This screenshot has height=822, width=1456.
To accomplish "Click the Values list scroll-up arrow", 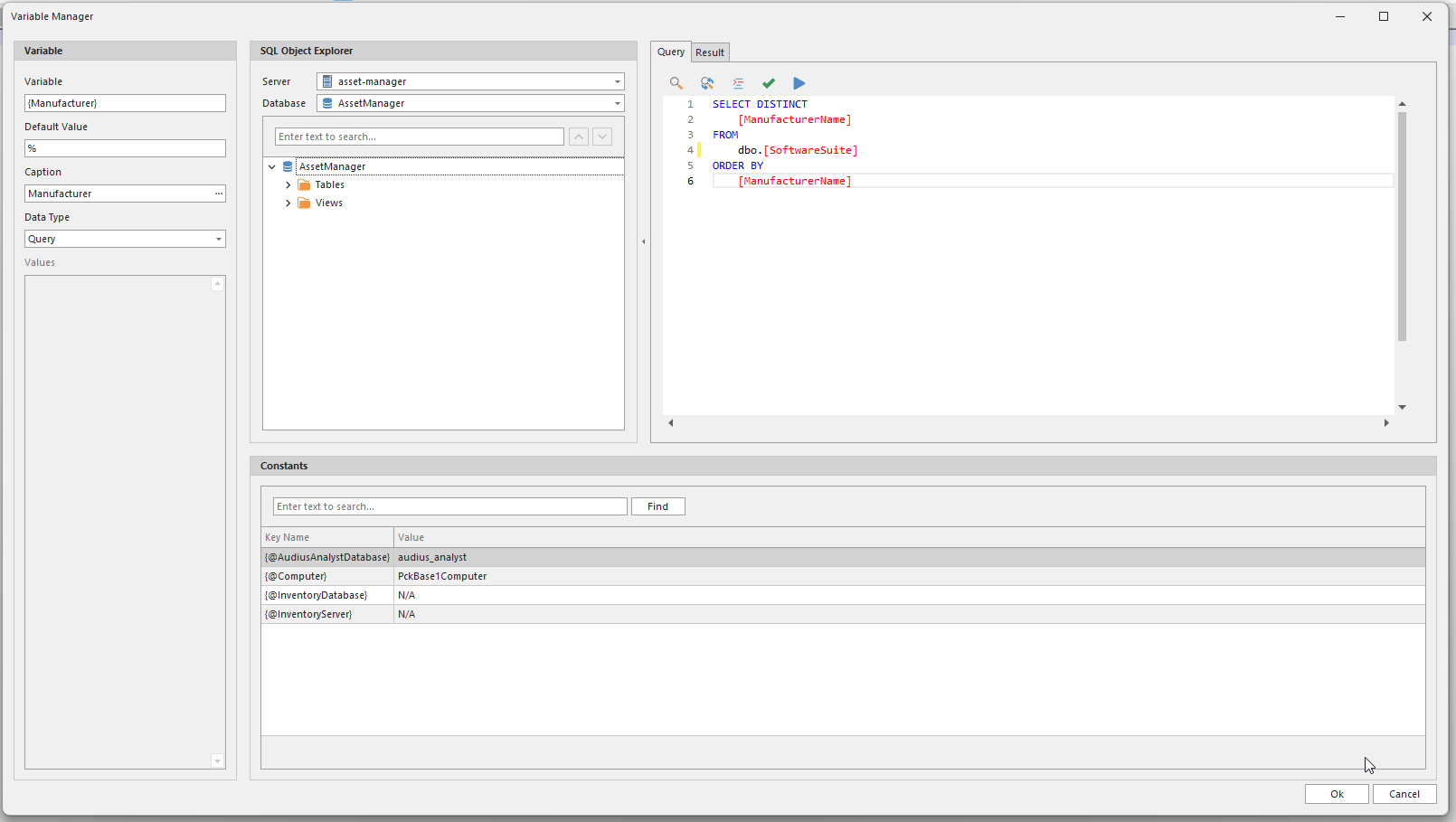I will pos(217,284).
